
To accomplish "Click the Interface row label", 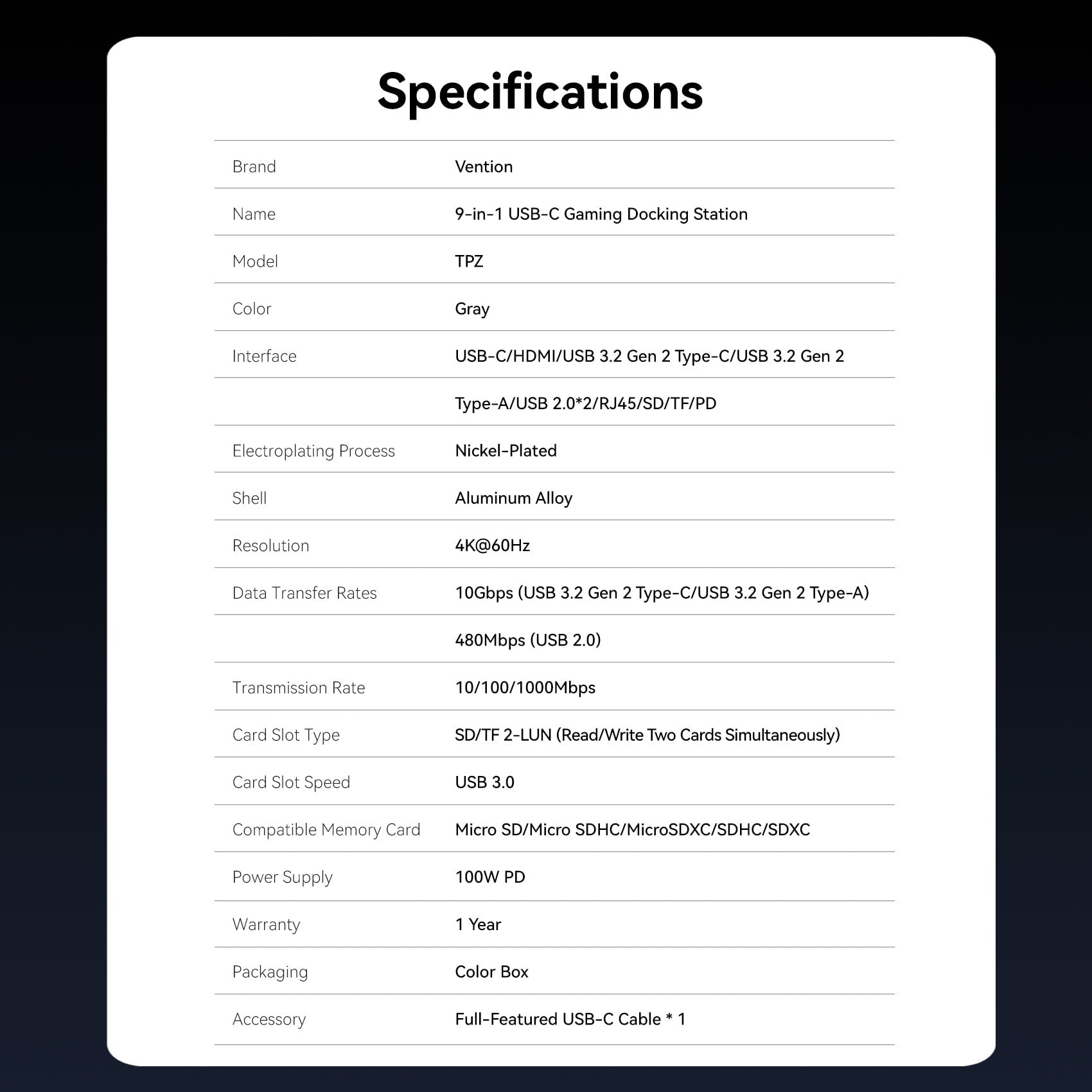I will 265,356.
